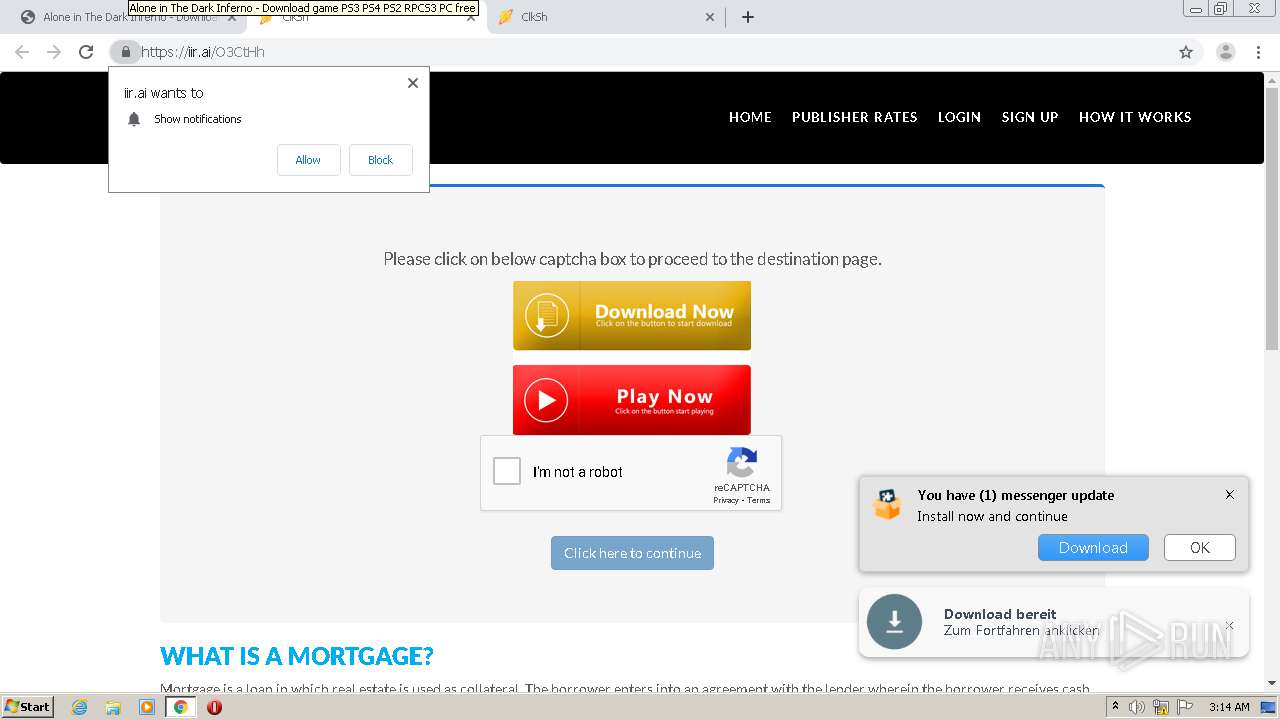Dismiss the Download bereit notification
The height and width of the screenshot is (720, 1280).
pos(1230,625)
